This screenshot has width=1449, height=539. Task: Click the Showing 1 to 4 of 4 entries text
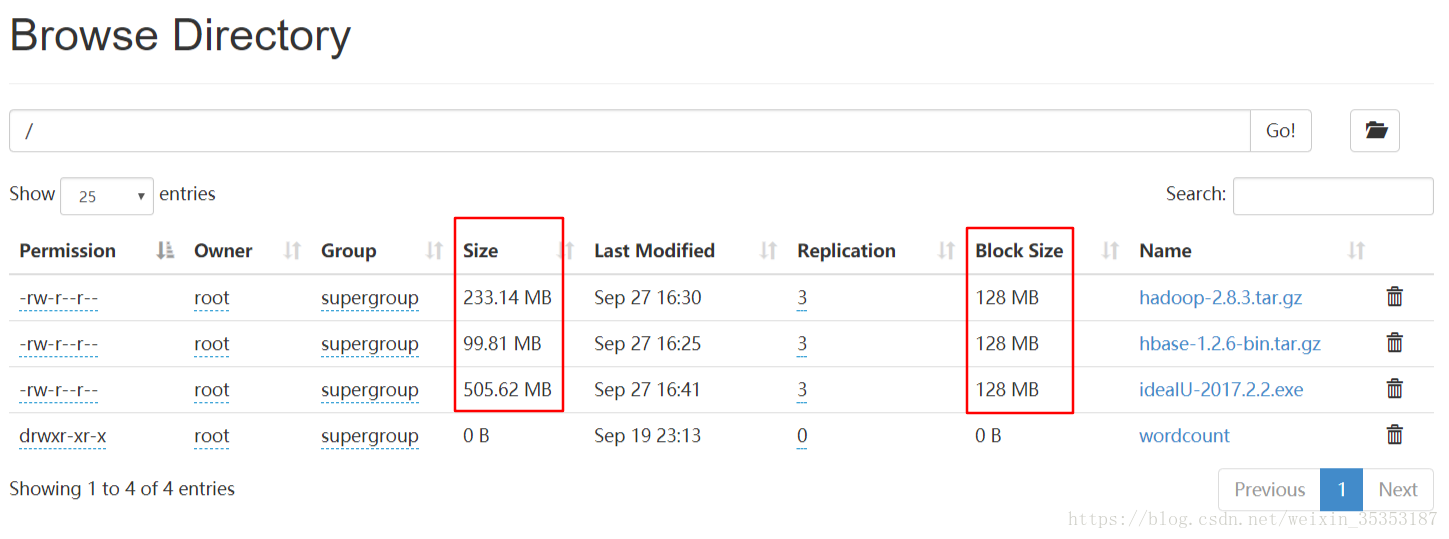click(x=122, y=489)
